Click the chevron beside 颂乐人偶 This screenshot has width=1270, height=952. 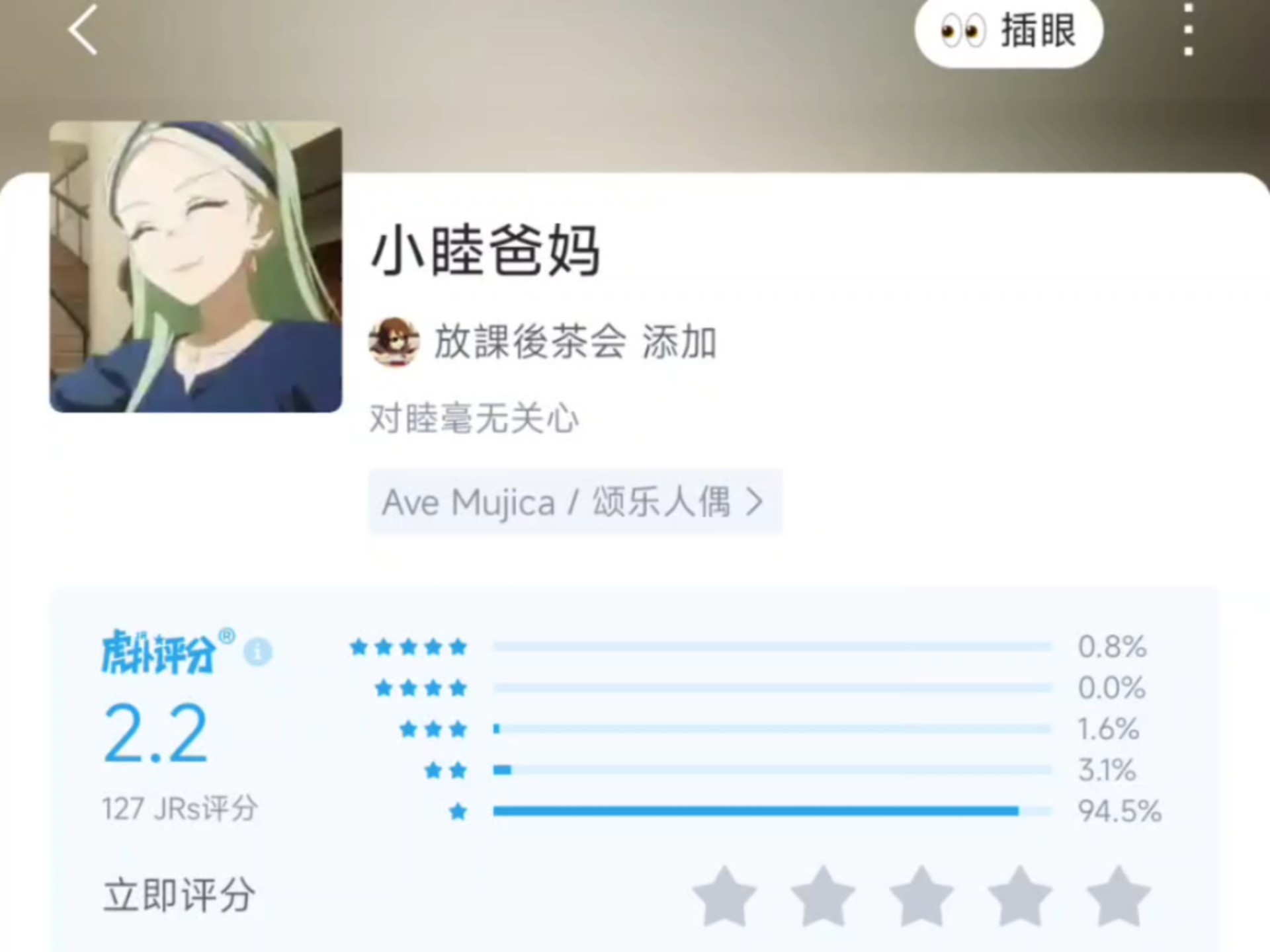(x=754, y=502)
